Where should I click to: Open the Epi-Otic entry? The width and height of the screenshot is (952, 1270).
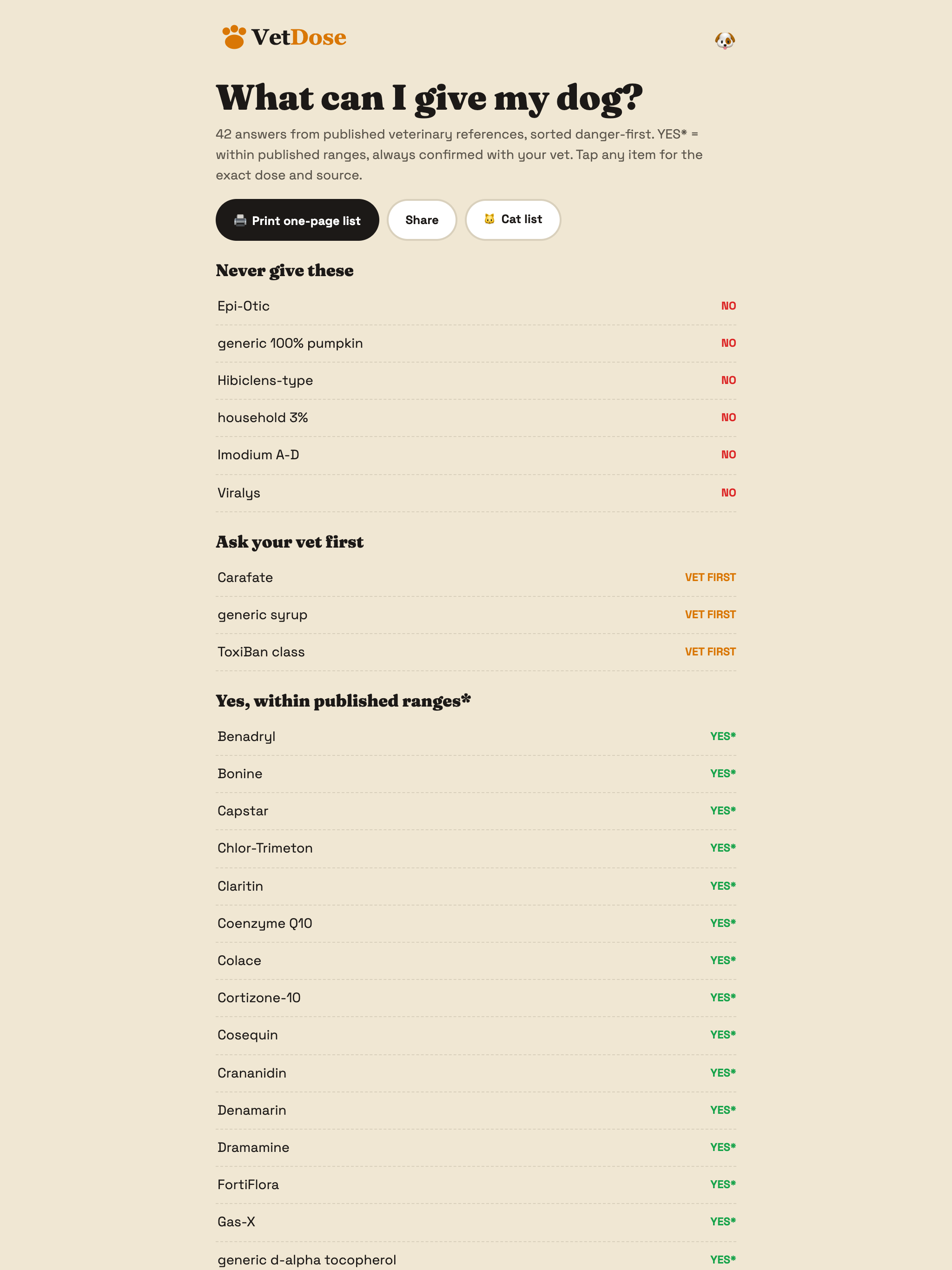[476, 306]
